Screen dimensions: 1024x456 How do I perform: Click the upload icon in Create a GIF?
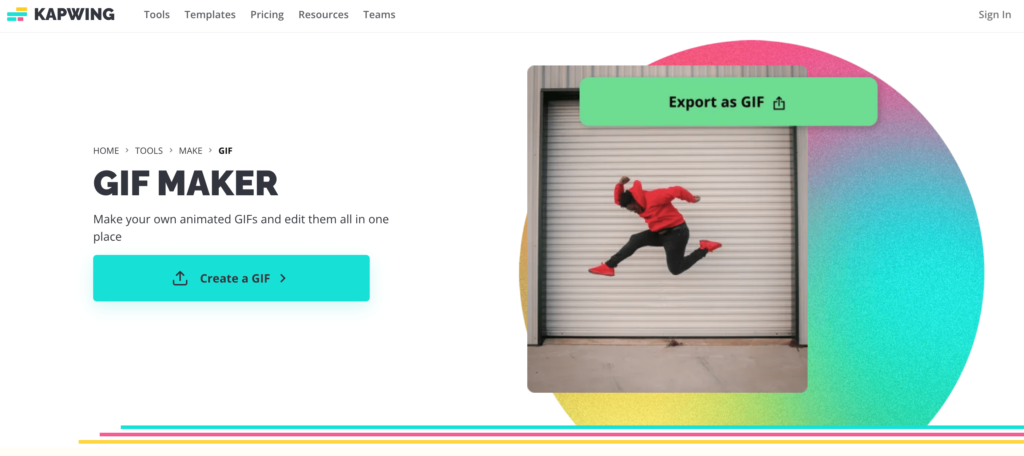click(180, 278)
